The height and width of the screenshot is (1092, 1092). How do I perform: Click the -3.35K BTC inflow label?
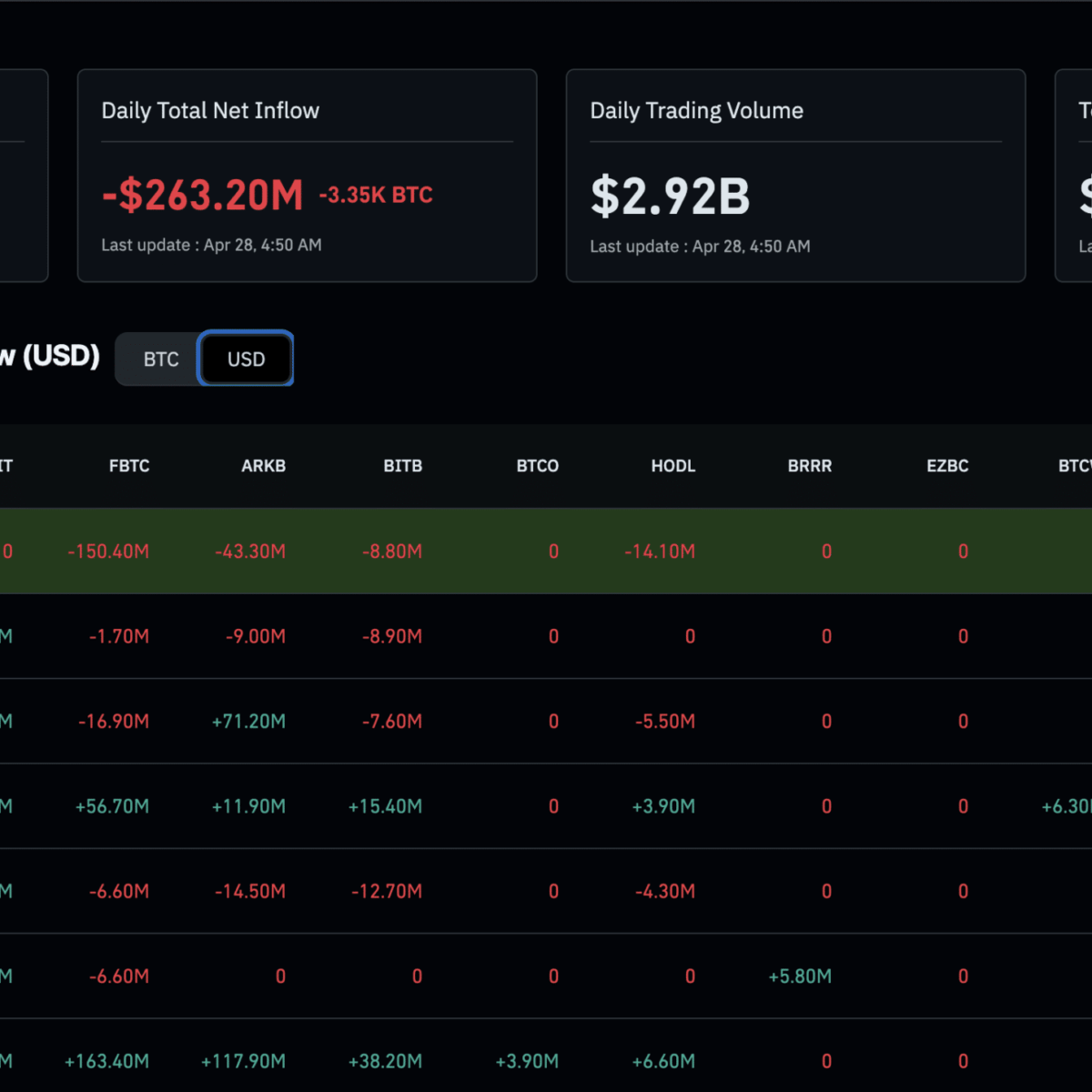[x=376, y=195]
